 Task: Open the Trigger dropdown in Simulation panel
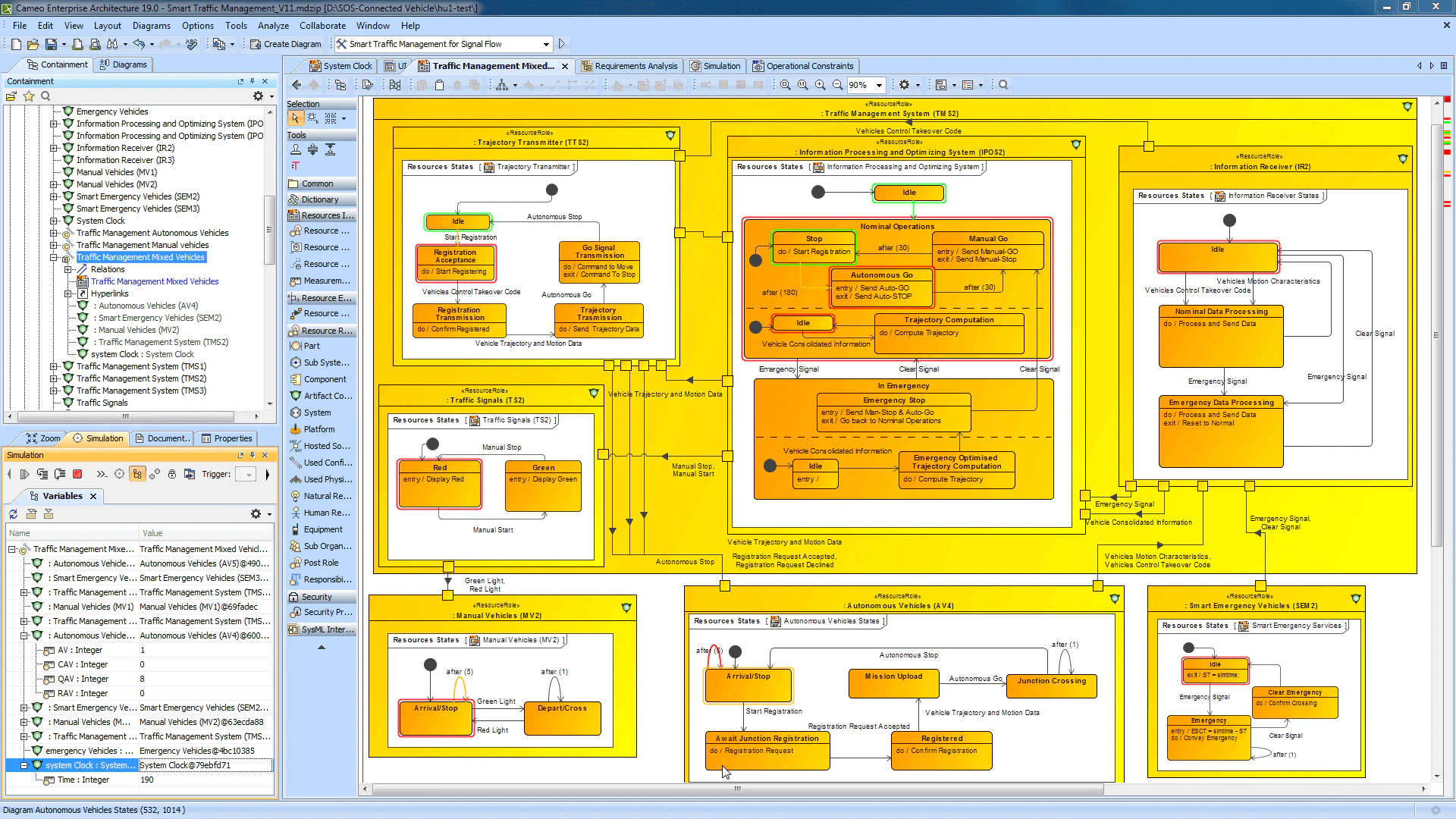click(x=246, y=474)
